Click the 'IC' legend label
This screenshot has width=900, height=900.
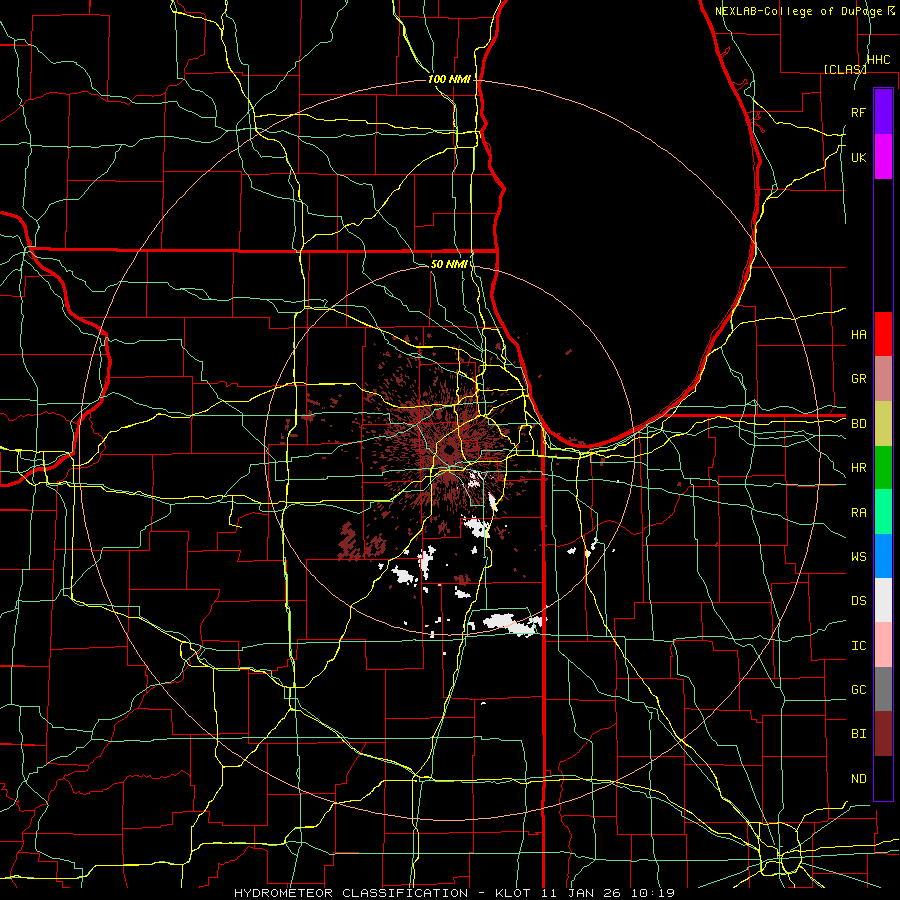pos(858,645)
